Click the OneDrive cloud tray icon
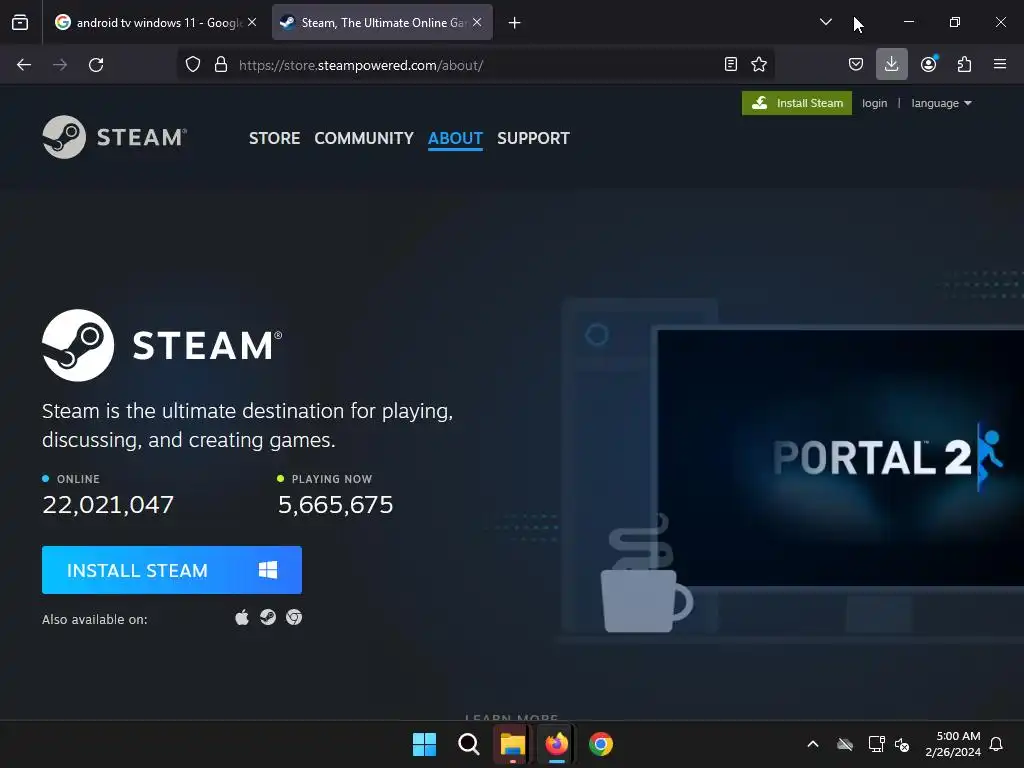The image size is (1024, 768). 845,744
